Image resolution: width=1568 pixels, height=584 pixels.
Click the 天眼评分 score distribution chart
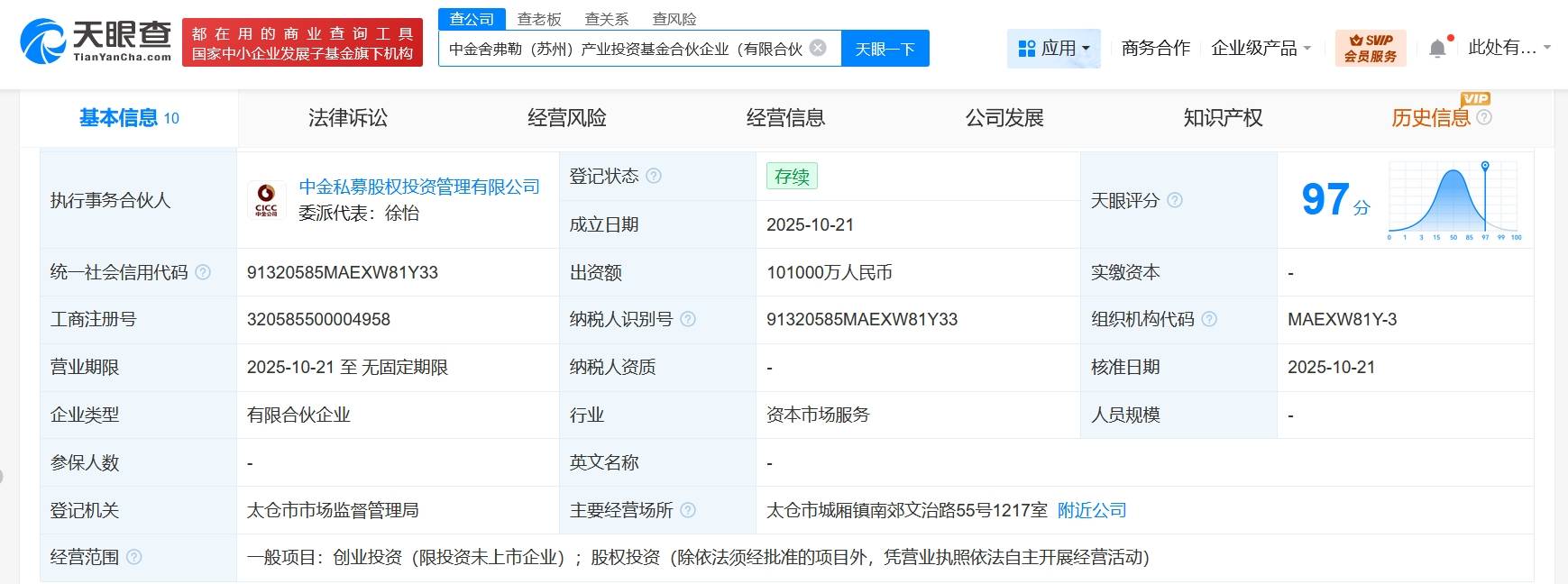pos(1453,200)
